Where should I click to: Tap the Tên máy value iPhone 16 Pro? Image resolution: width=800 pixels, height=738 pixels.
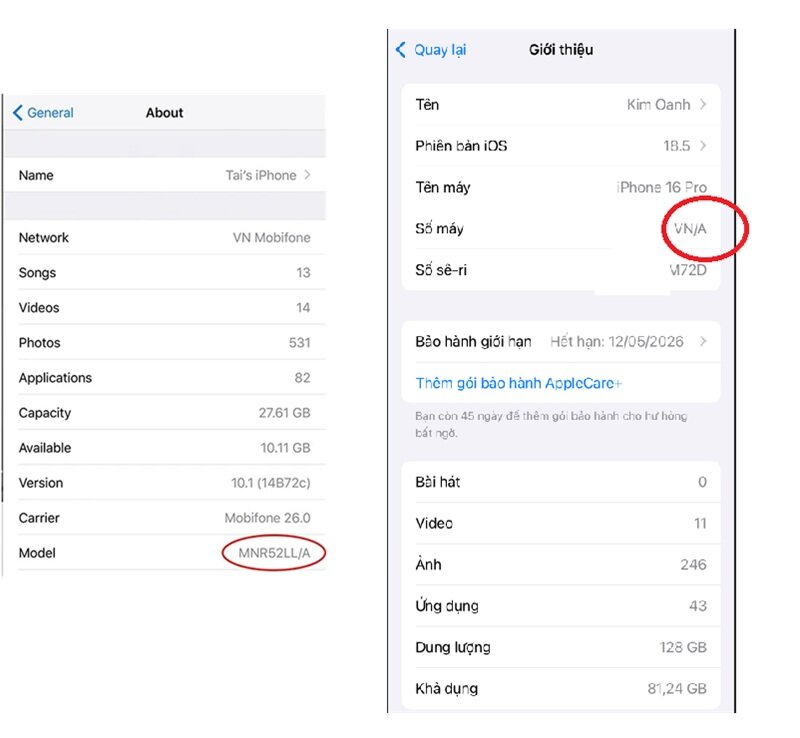pyautogui.click(x=662, y=187)
